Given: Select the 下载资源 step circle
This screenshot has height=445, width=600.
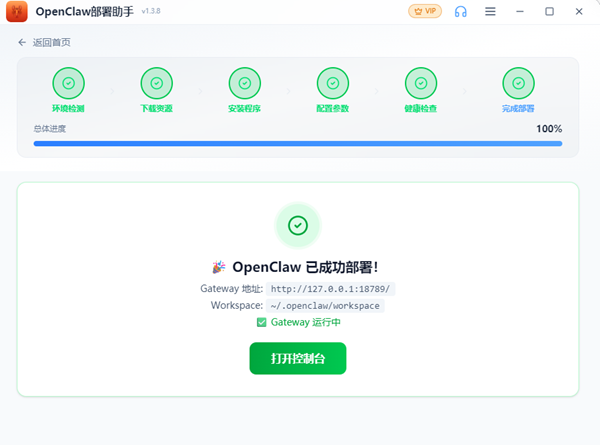Looking at the screenshot, I should click(x=157, y=83).
